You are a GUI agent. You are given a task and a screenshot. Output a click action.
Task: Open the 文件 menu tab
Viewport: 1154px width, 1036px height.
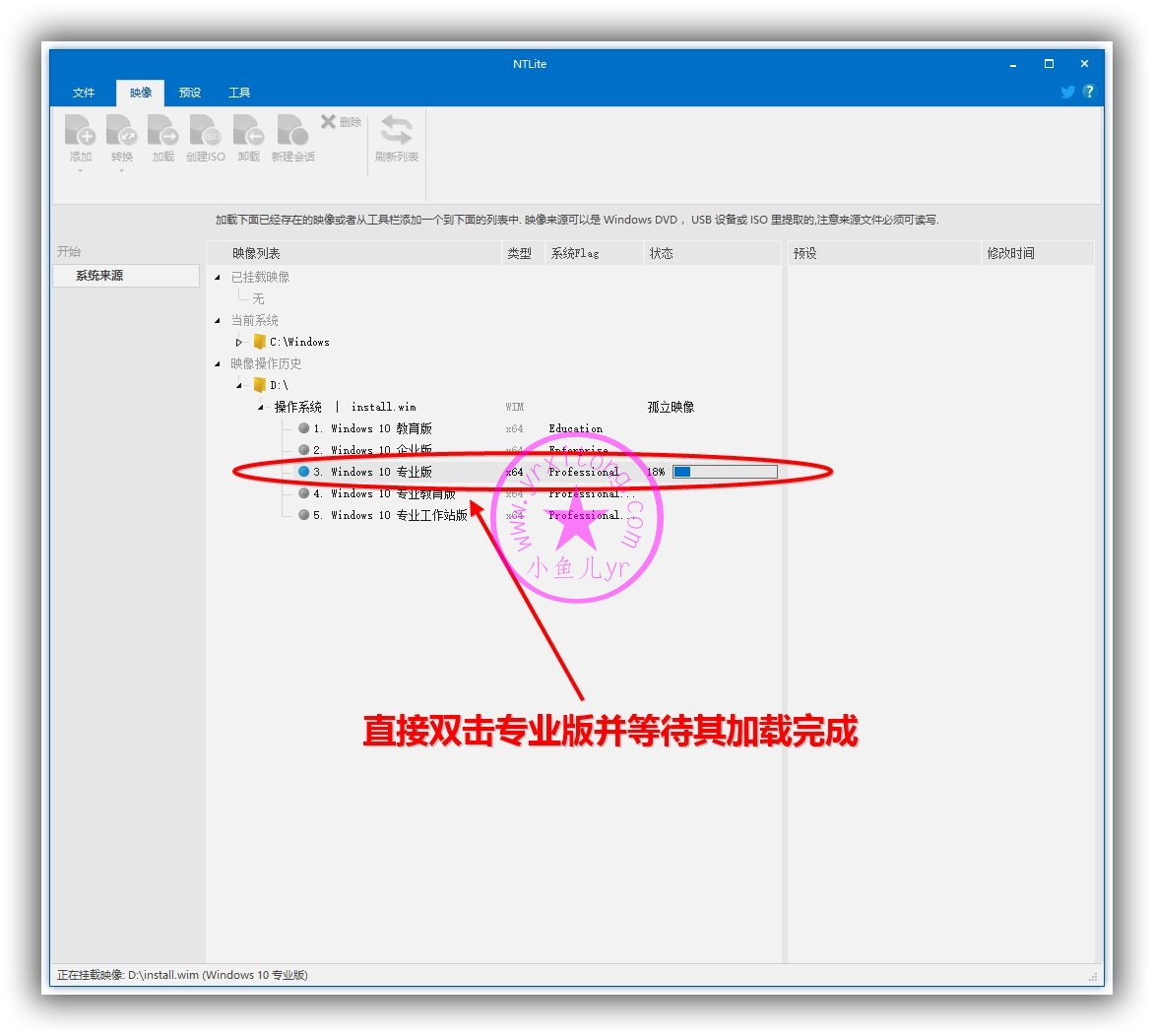point(84,93)
